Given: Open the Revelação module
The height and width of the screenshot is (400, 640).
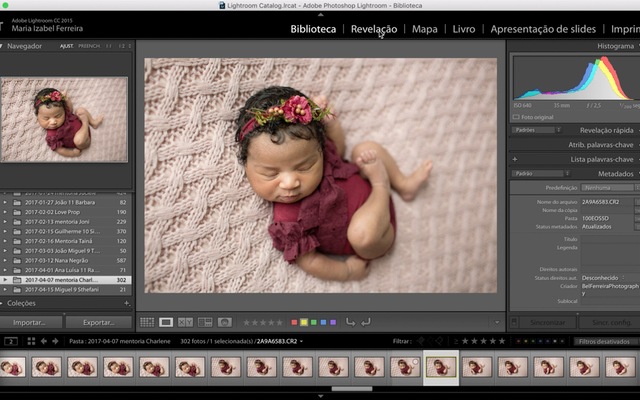Looking at the screenshot, I should (x=374, y=29).
